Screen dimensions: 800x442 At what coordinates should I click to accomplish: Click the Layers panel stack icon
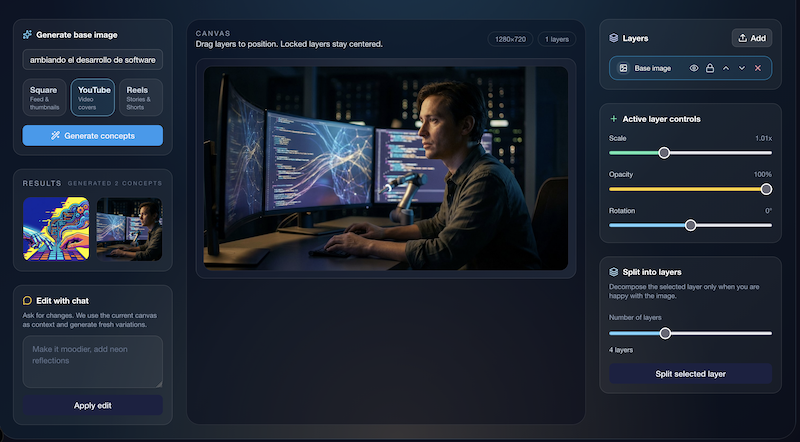click(614, 38)
